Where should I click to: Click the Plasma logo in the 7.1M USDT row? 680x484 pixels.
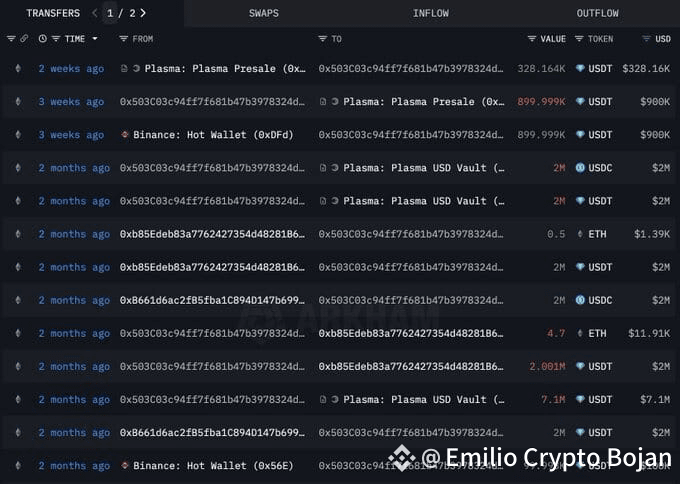[x=335, y=399]
